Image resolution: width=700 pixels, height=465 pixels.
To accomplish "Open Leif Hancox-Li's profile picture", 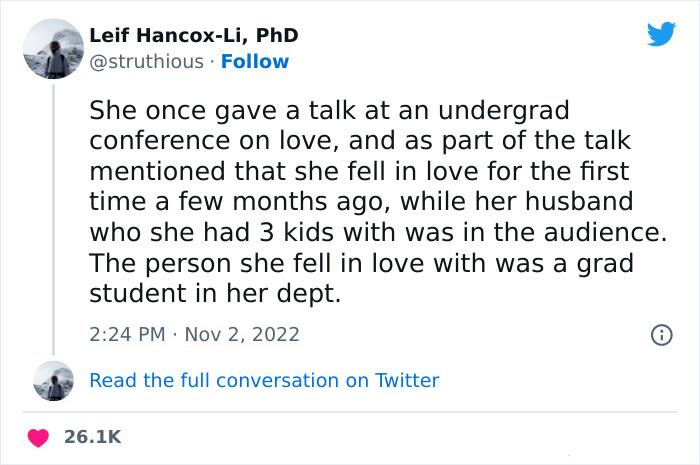I will click(x=54, y=48).
